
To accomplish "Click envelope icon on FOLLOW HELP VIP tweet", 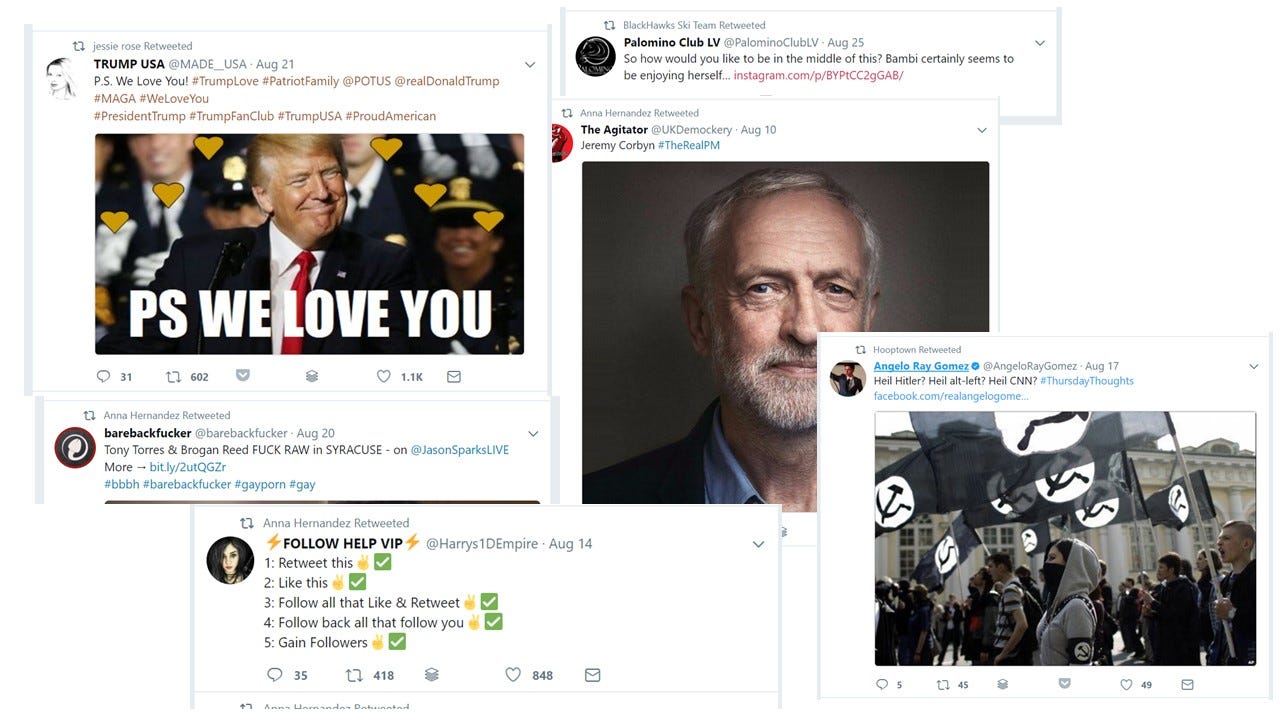I will click(x=592, y=675).
